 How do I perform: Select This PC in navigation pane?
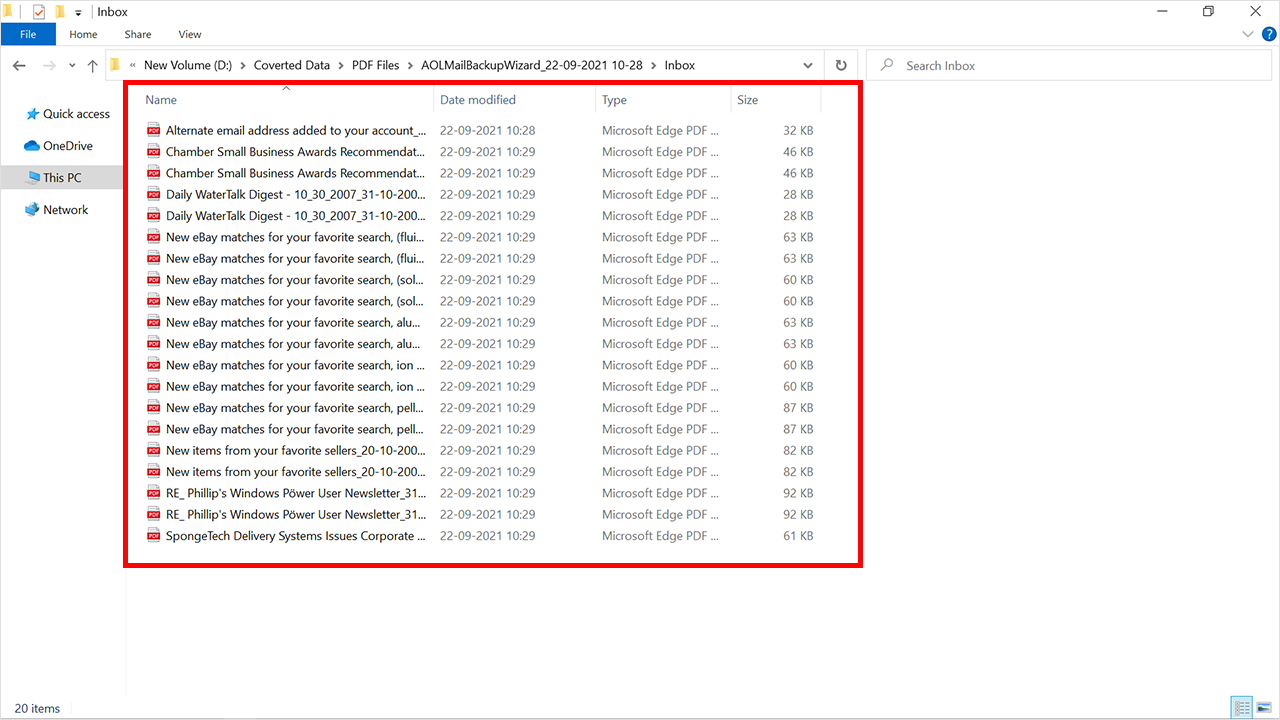pos(62,178)
